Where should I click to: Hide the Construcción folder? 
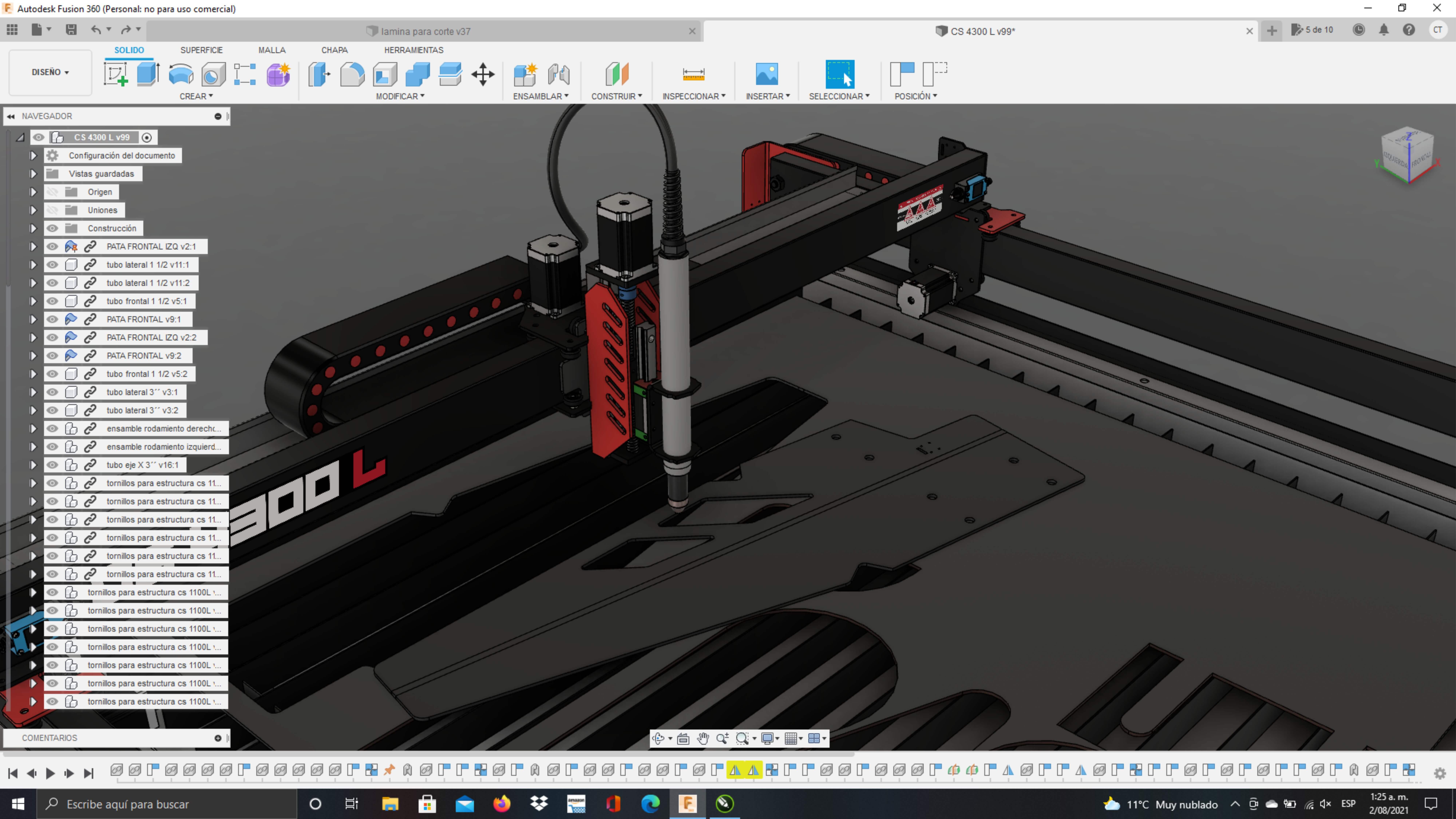tap(52, 228)
